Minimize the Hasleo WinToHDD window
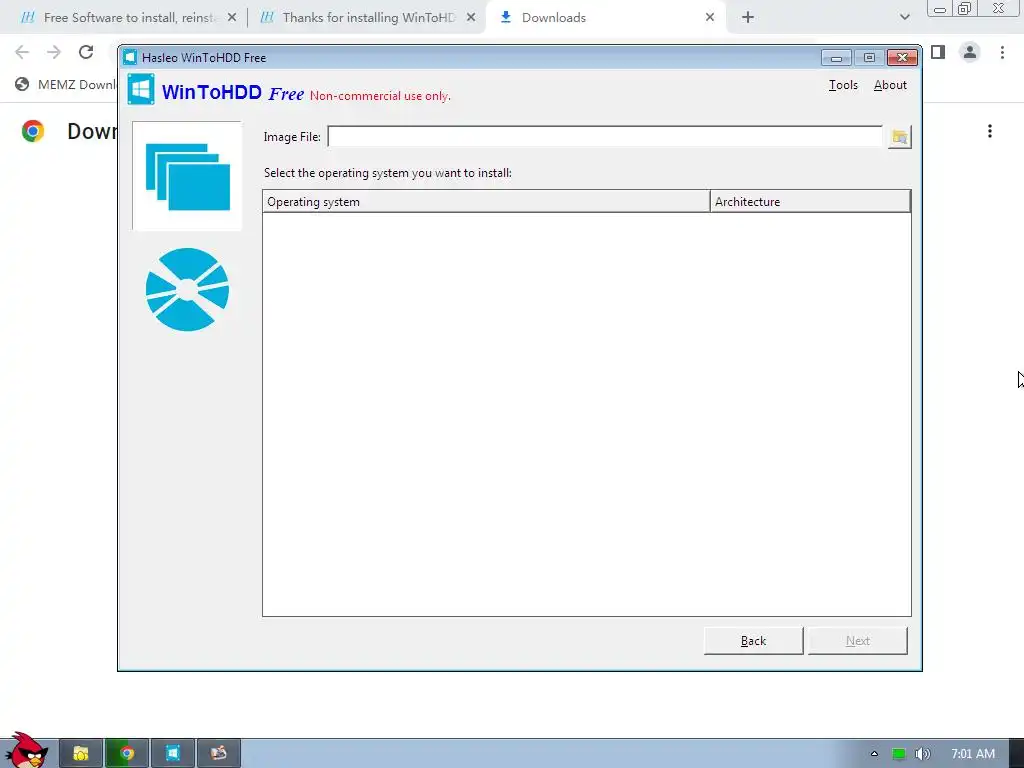Screen dimensions: 1024x768 click(x=836, y=58)
